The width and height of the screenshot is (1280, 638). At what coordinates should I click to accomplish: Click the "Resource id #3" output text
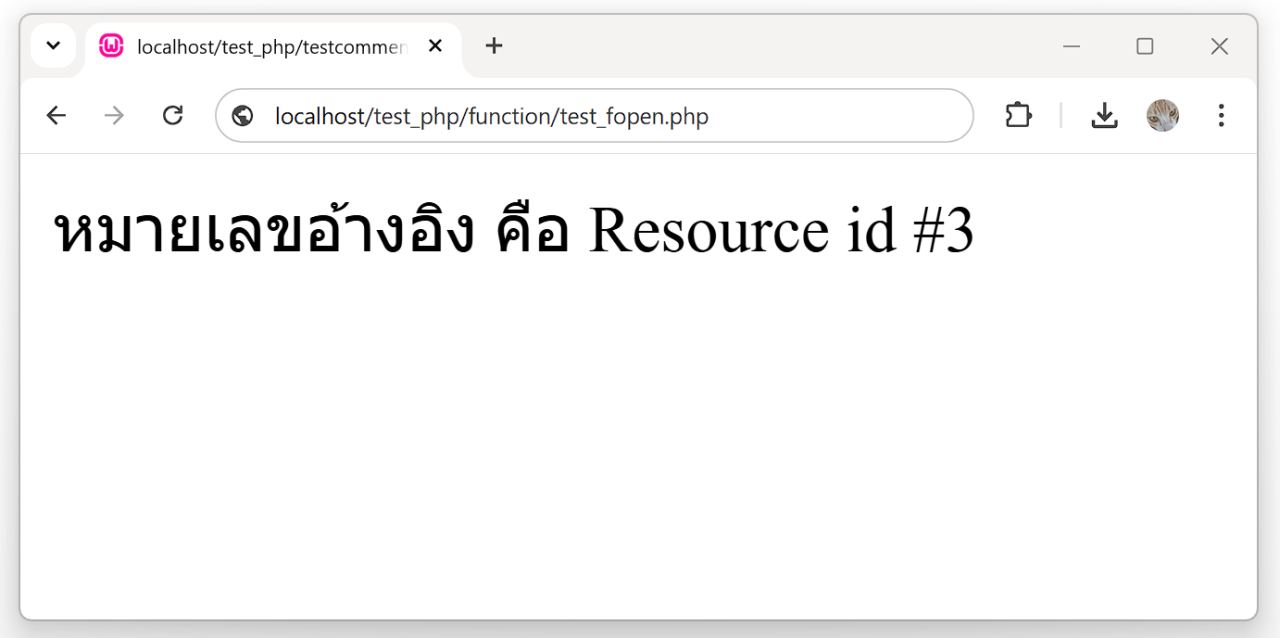pos(781,231)
